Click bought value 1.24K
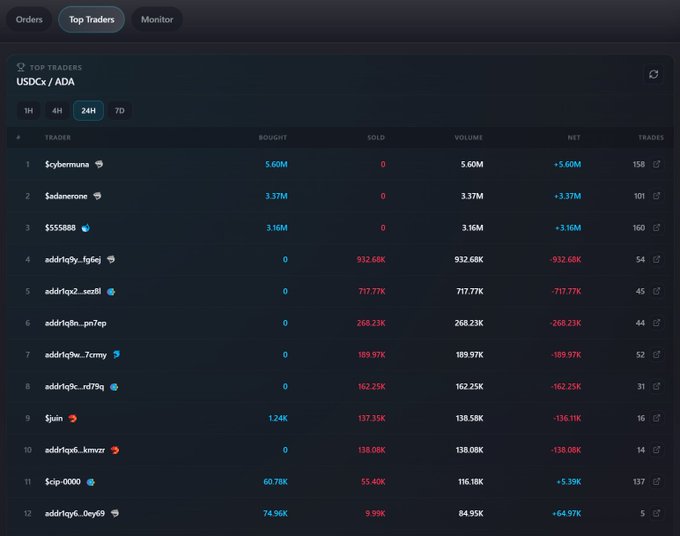 (x=278, y=418)
